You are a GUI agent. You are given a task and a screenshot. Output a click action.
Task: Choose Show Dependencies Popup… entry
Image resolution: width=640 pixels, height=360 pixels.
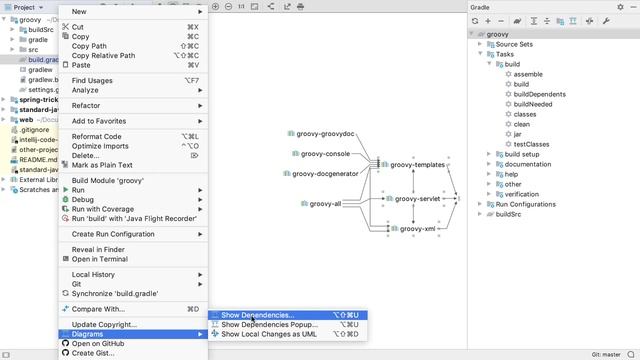point(288,324)
